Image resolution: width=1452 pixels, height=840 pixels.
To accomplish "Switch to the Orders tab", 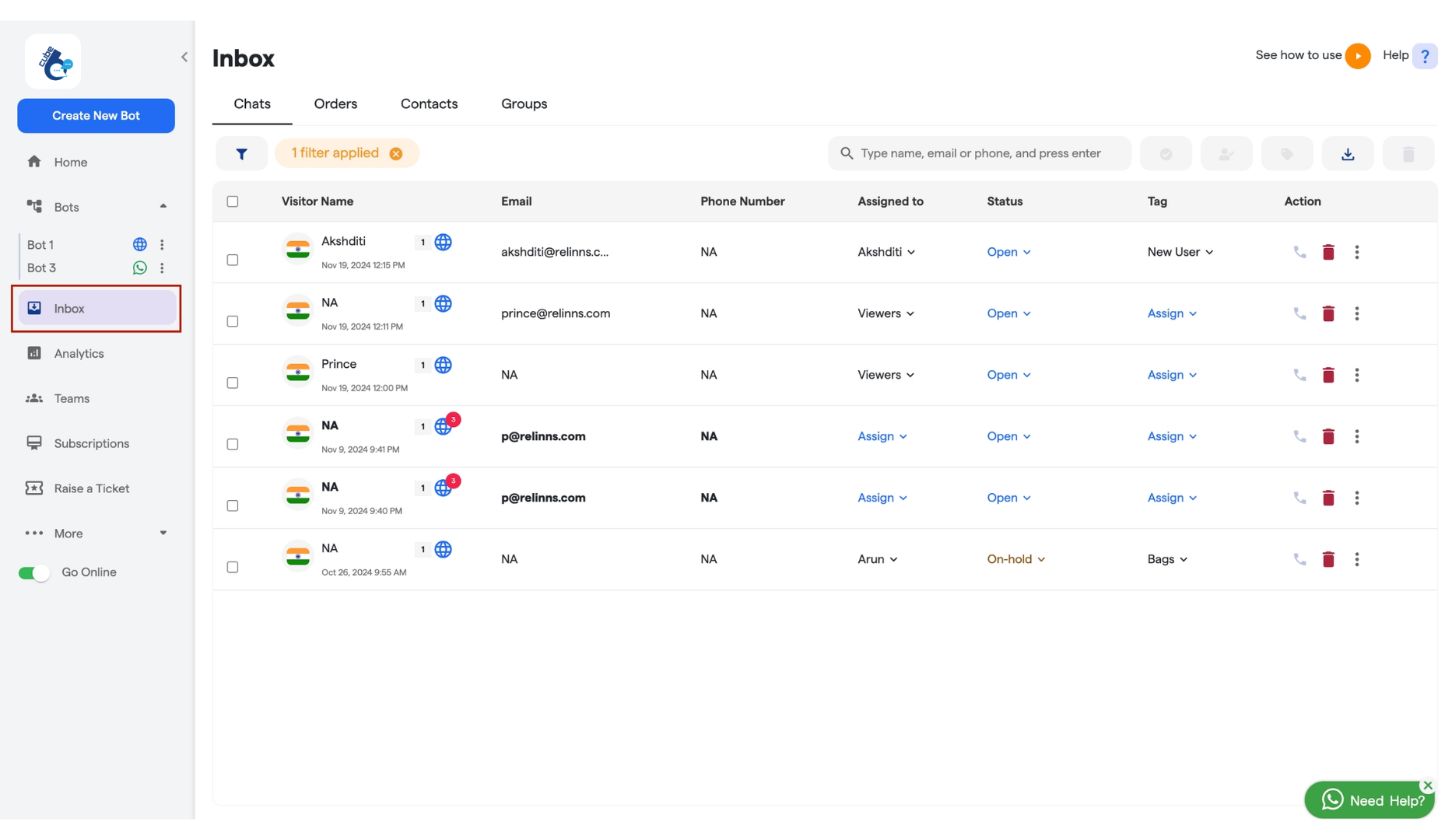I will (335, 103).
